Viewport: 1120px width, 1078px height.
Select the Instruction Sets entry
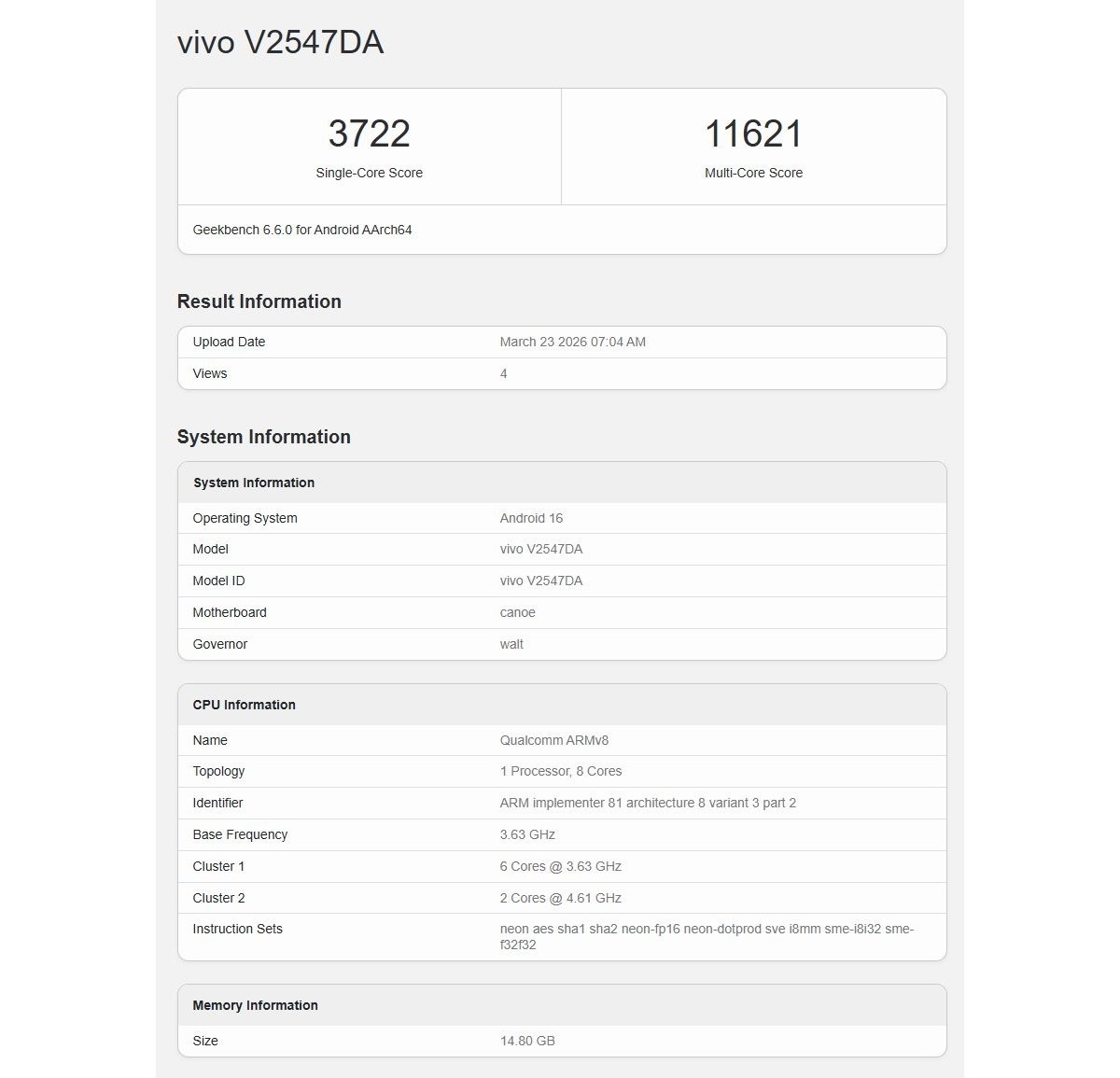pos(706,936)
